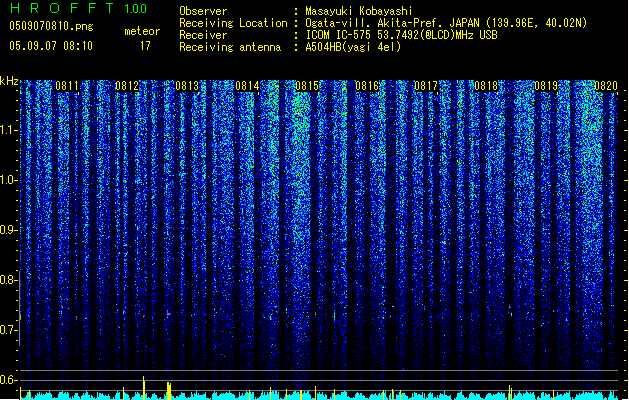Click the 0.8 kHz axis label

(8, 280)
